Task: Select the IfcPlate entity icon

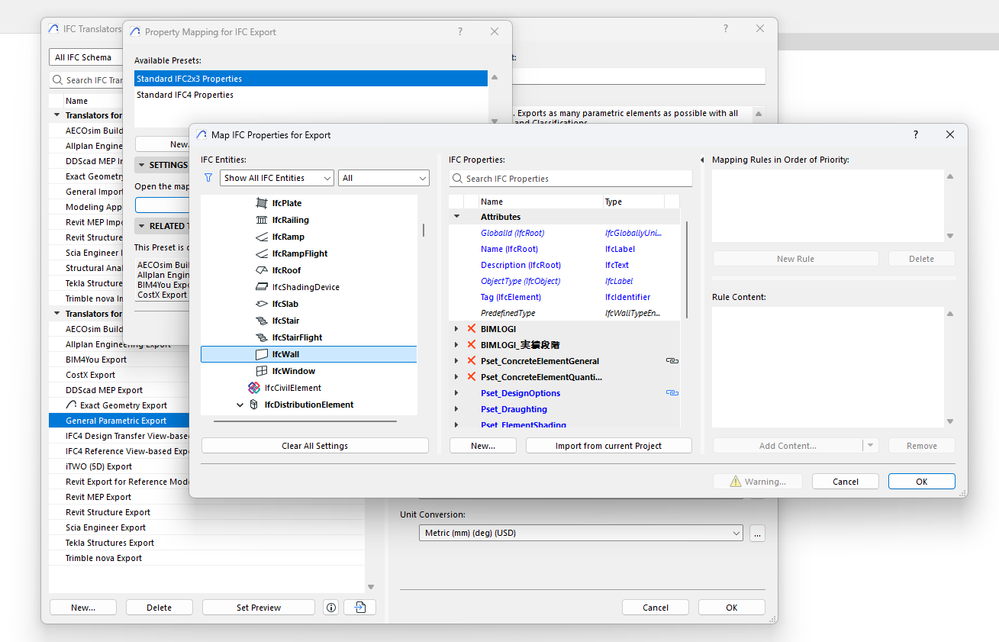Action: tap(261, 203)
